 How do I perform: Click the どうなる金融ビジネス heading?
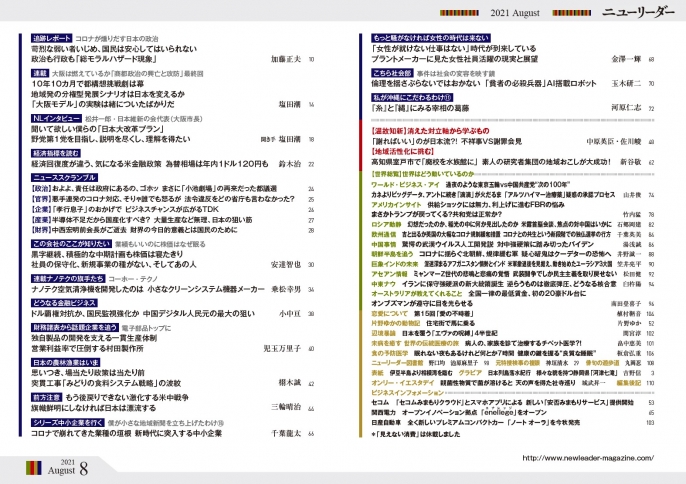pos(64,300)
